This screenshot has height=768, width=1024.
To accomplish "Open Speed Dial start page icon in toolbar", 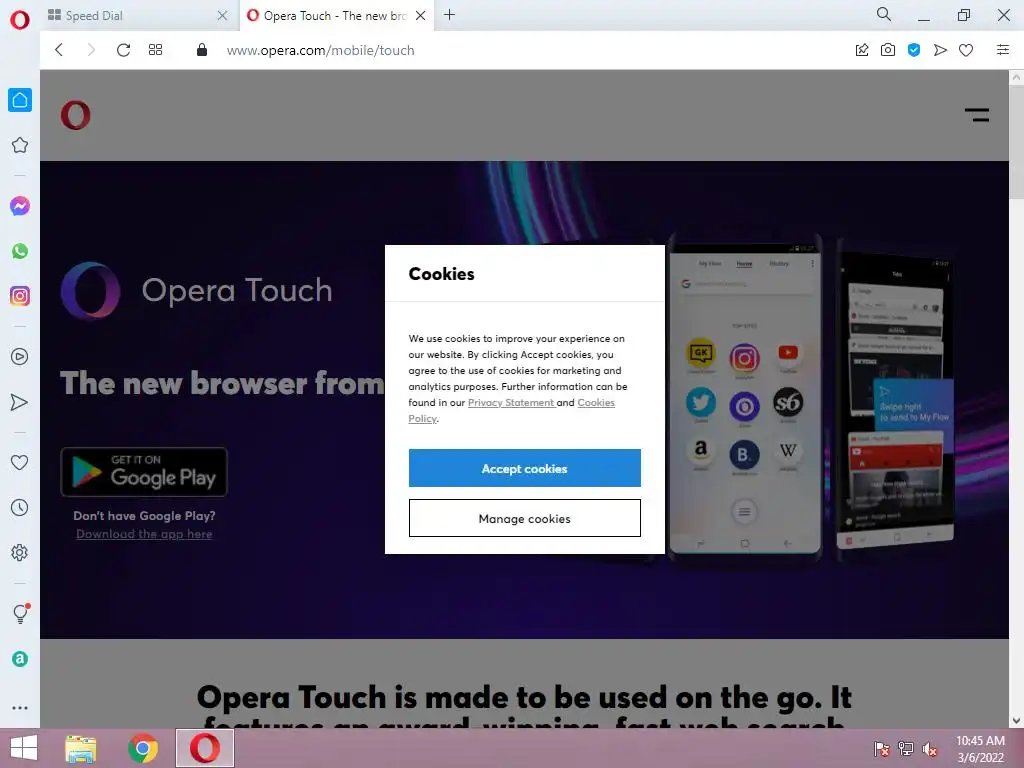I will point(155,50).
